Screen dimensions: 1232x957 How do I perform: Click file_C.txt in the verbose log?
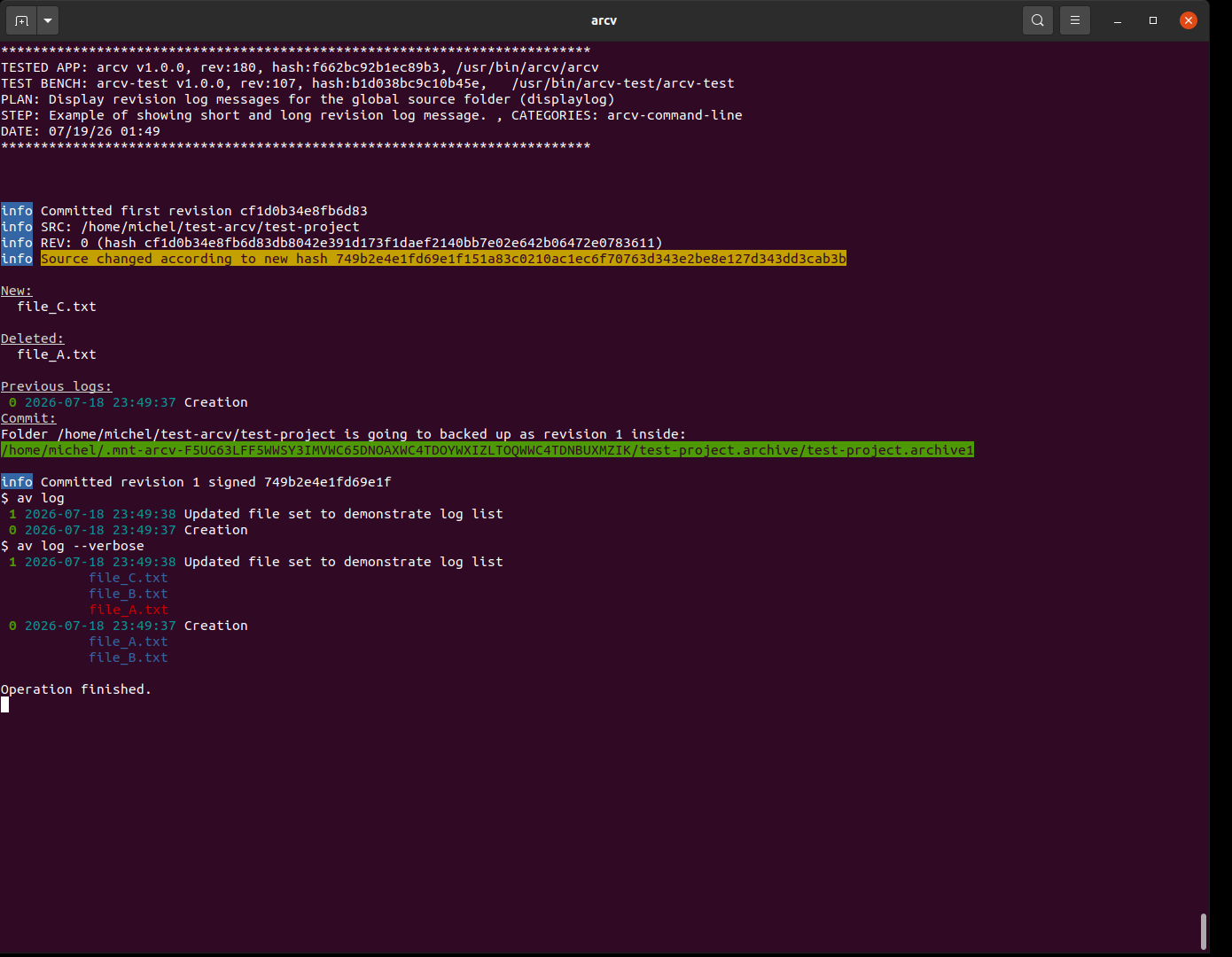(129, 578)
